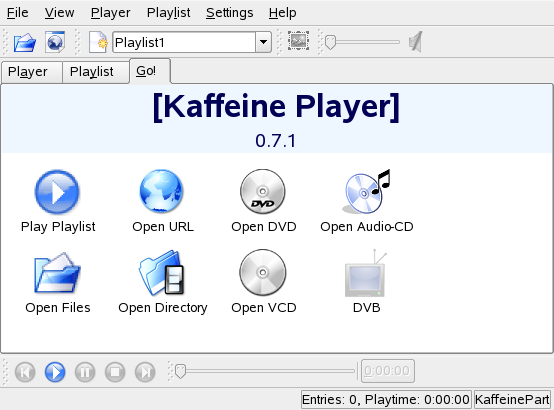
Task: Open the Settings menu
Action: pyautogui.click(x=230, y=13)
